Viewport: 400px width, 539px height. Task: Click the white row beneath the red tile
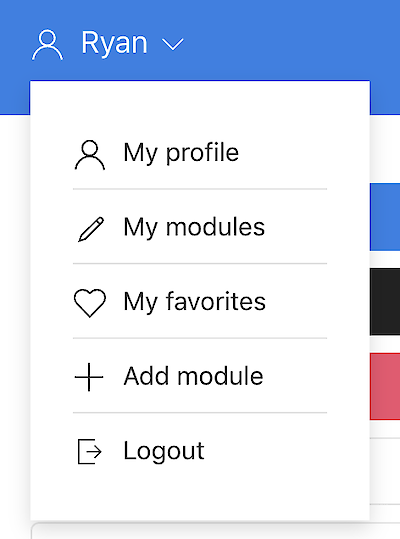pos(385,471)
